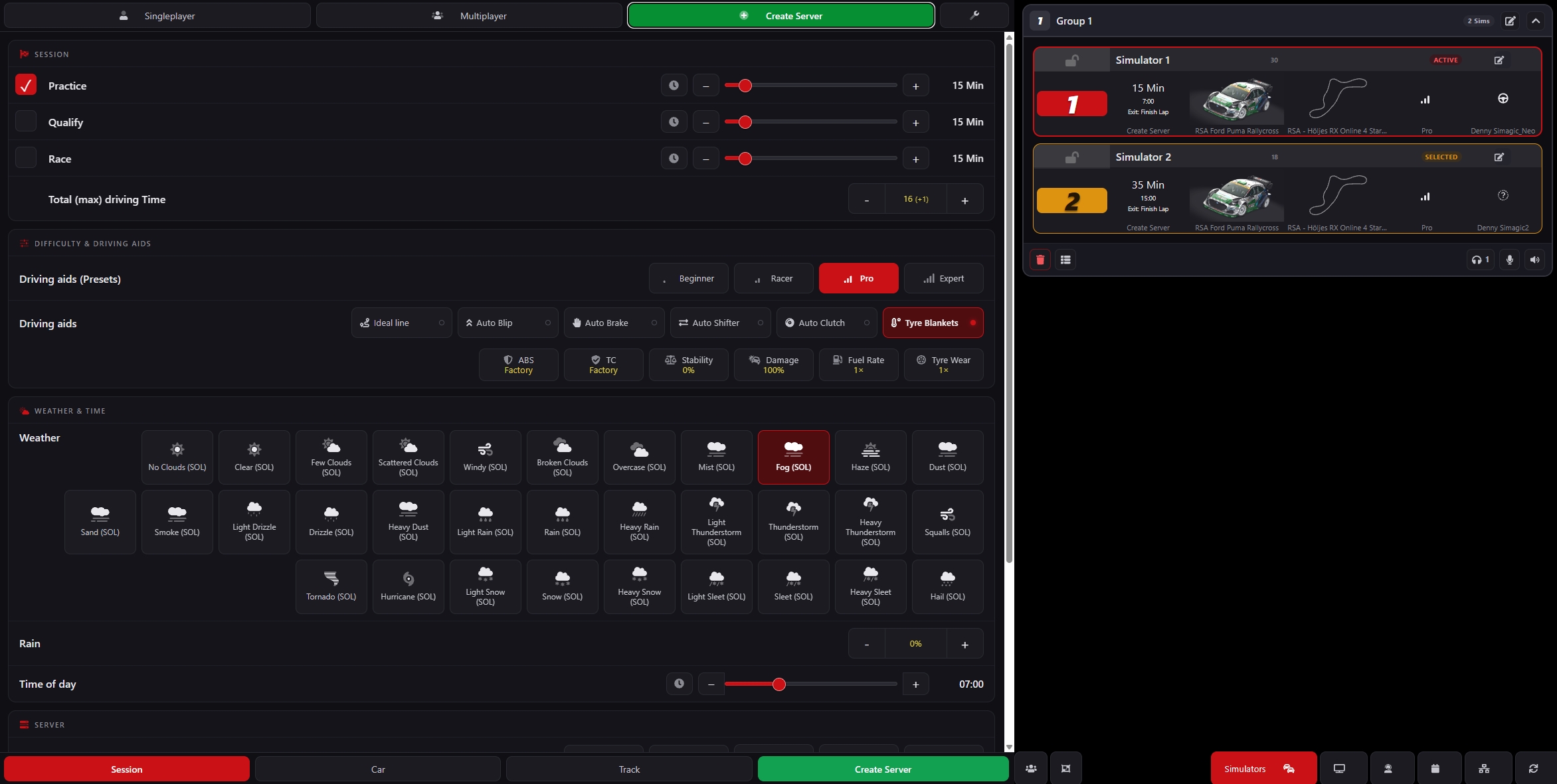Switch to the Multiplayer tab
Screen dimensions: 1557x784
point(469,15)
